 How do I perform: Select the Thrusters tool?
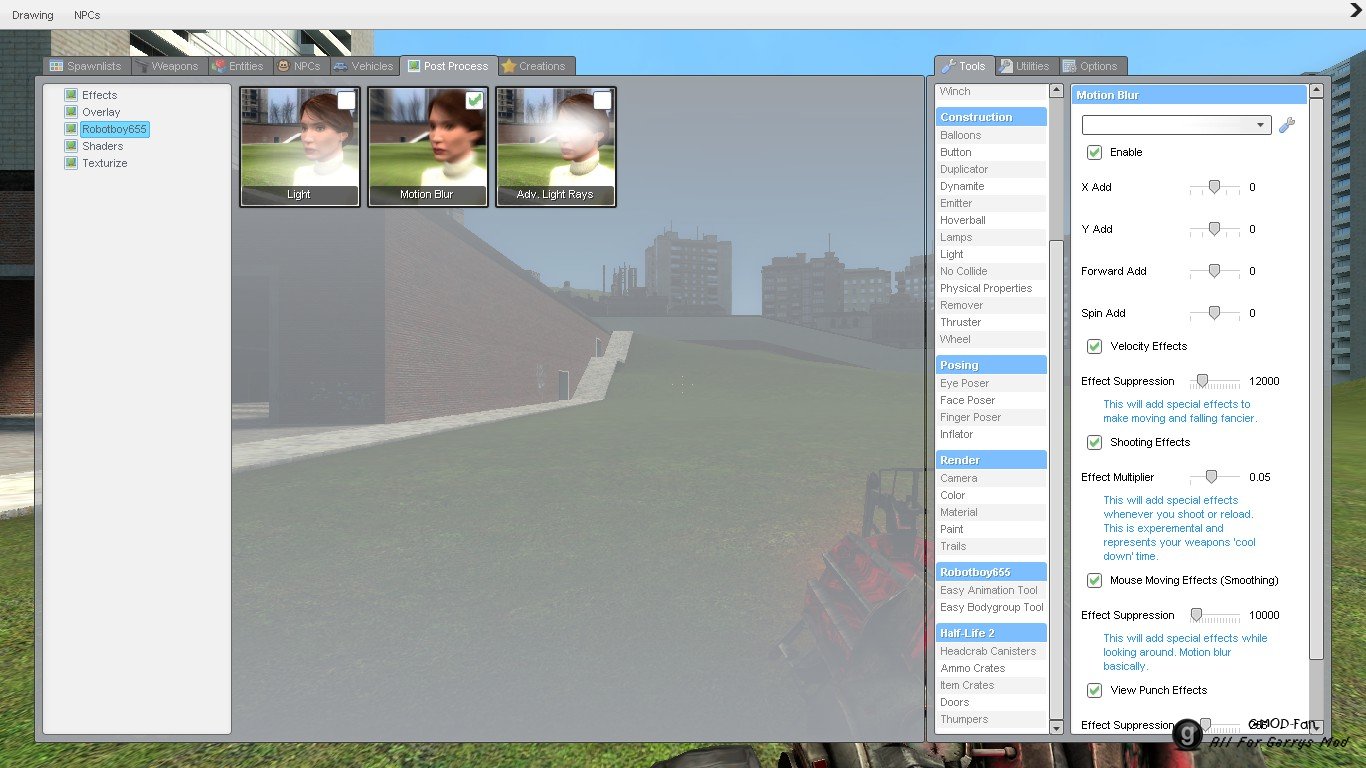[991, 322]
